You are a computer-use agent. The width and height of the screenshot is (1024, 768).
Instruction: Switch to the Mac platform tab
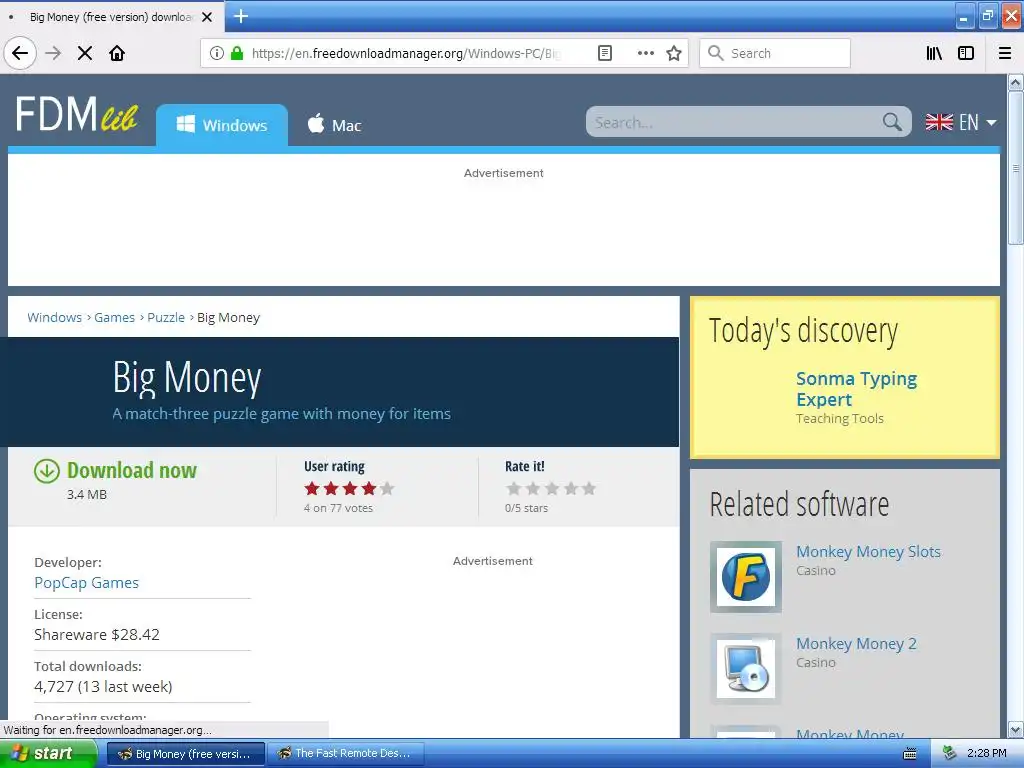(x=334, y=125)
